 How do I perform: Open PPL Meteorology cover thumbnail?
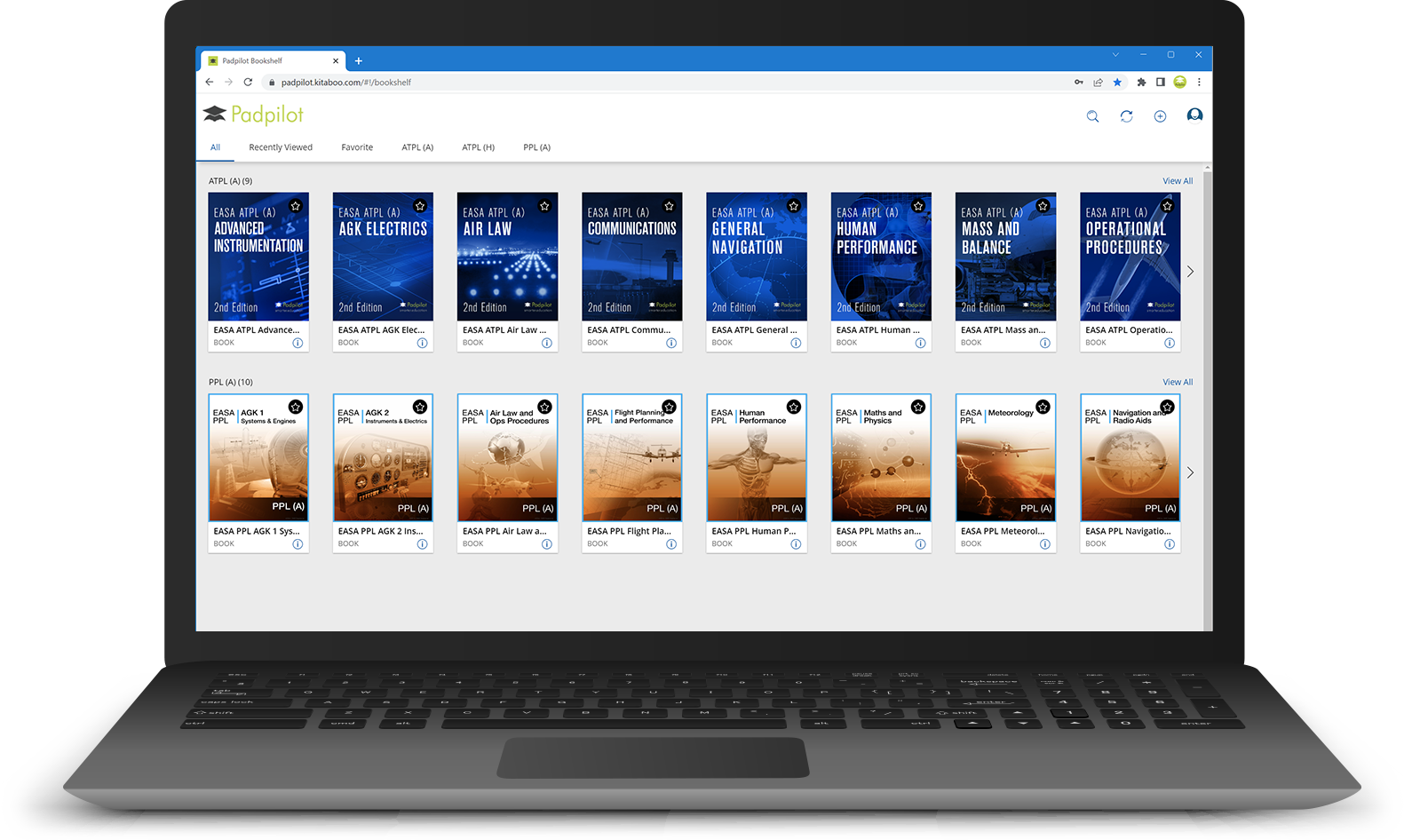click(x=1005, y=458)
